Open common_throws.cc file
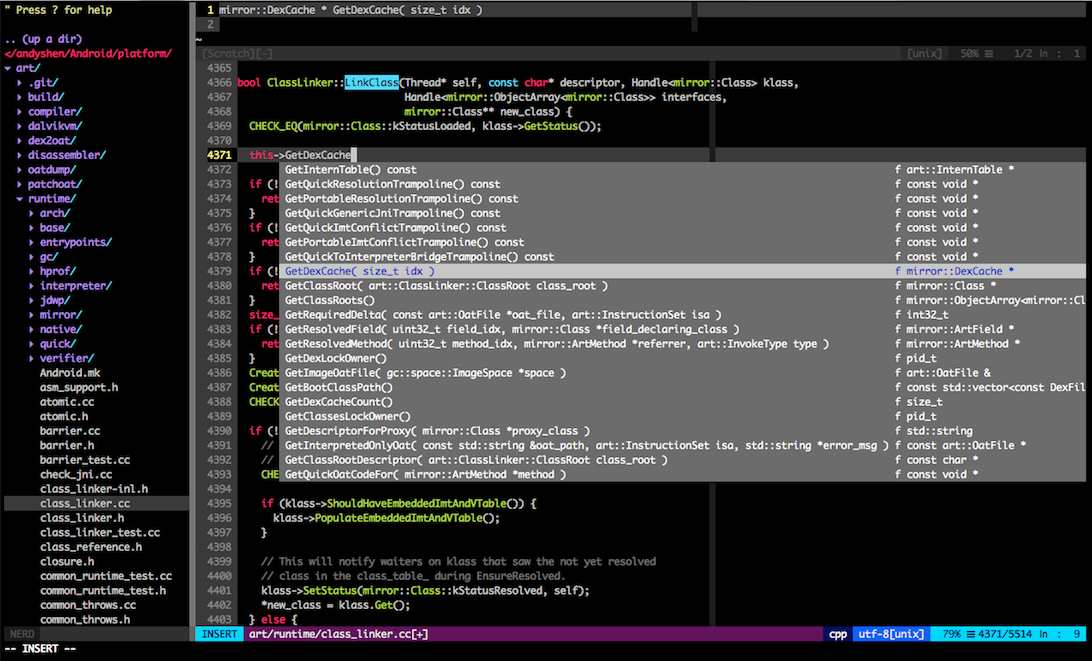This screenshot has width=1092, height=661. pos(88,605)
